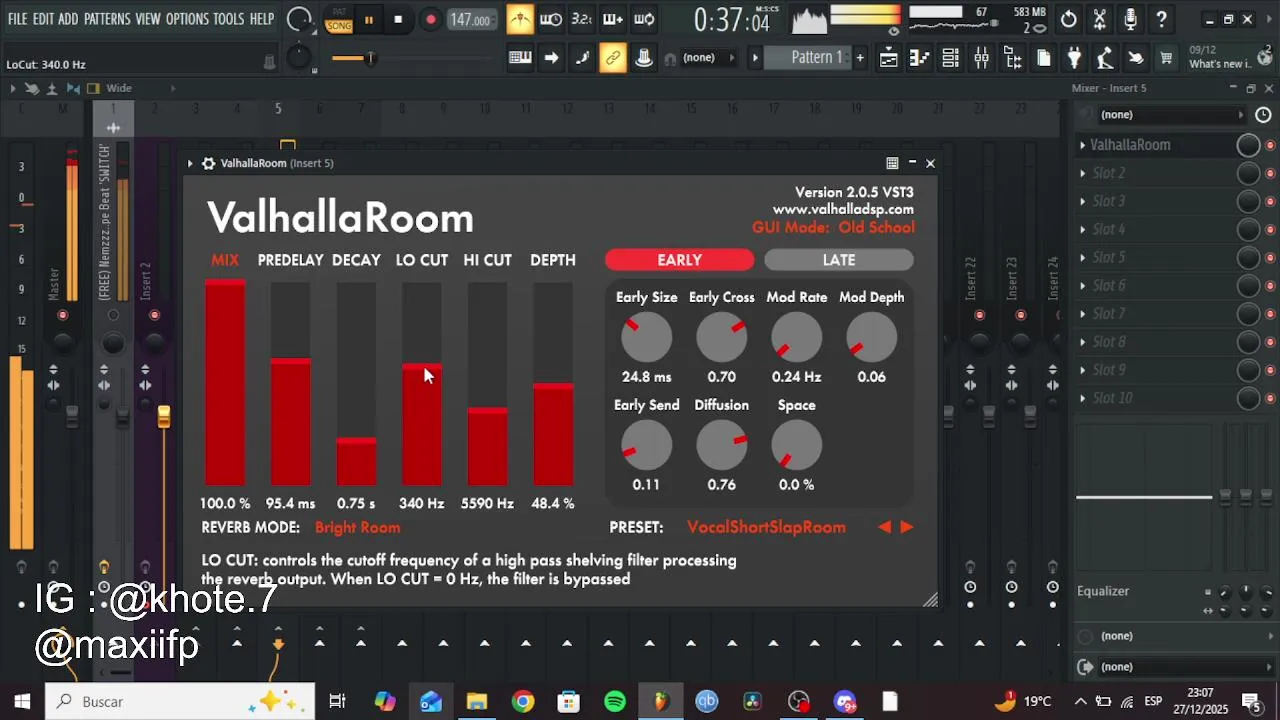1280x720 pixels.
Task: Toggle the metronome icon in the toolbar
Action: click(x=520, y=19)
